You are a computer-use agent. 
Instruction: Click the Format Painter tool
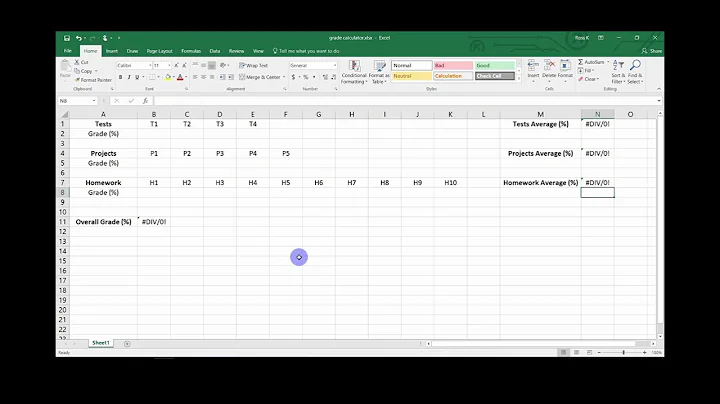click(x=93, y=80)
